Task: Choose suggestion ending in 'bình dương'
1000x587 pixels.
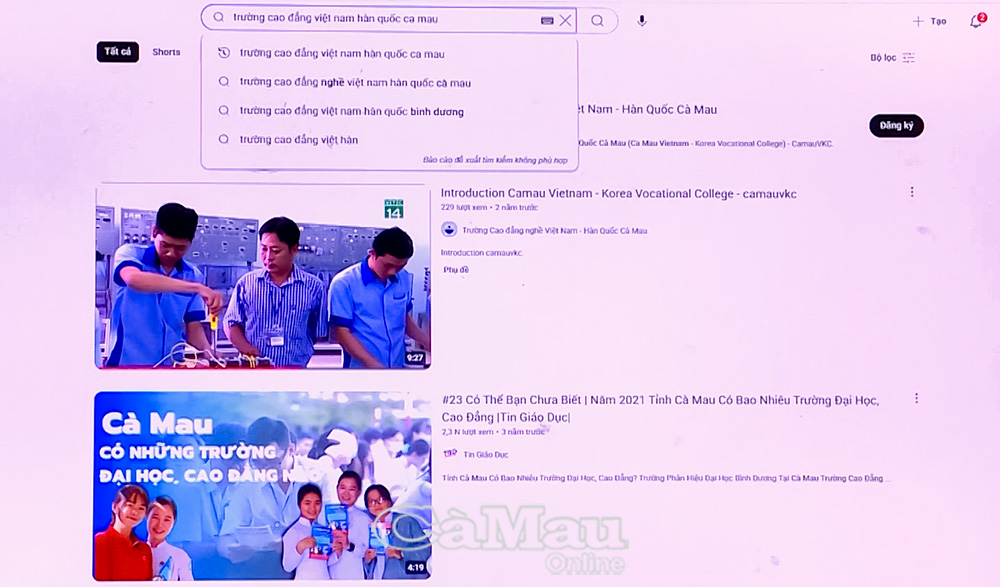Action: pyautogui.click(x=390, y=111)
